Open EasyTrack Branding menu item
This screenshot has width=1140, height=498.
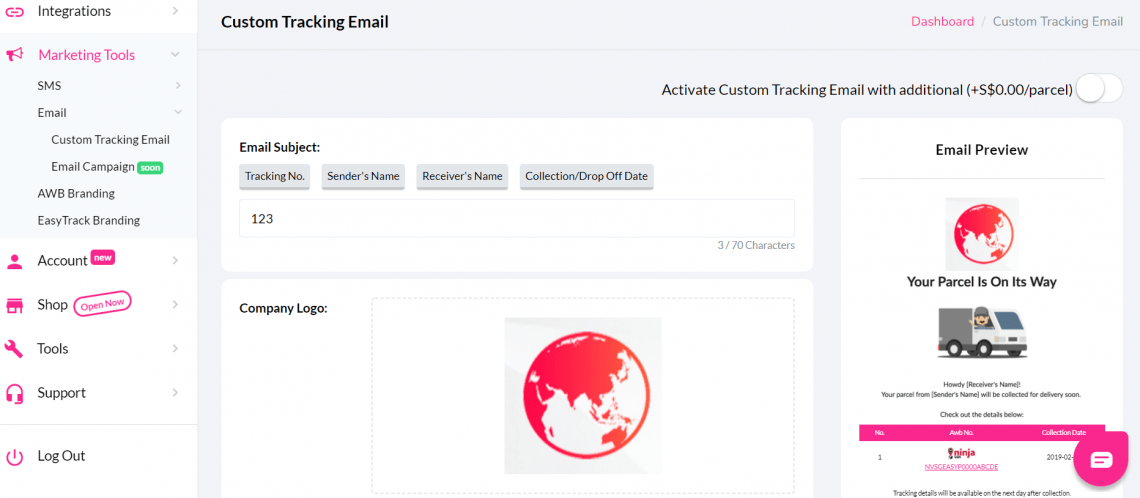88,221
